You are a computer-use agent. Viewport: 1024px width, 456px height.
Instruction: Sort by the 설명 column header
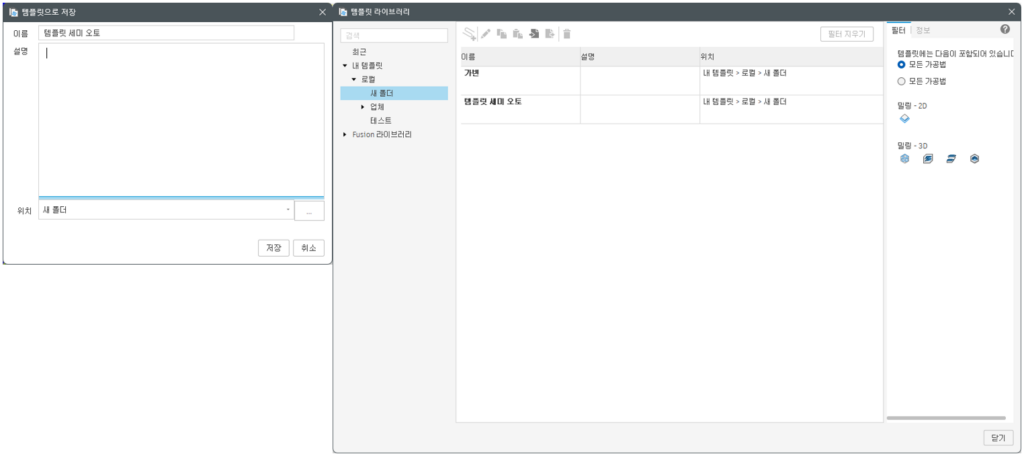pyautogui.click(x=639, y=57)
